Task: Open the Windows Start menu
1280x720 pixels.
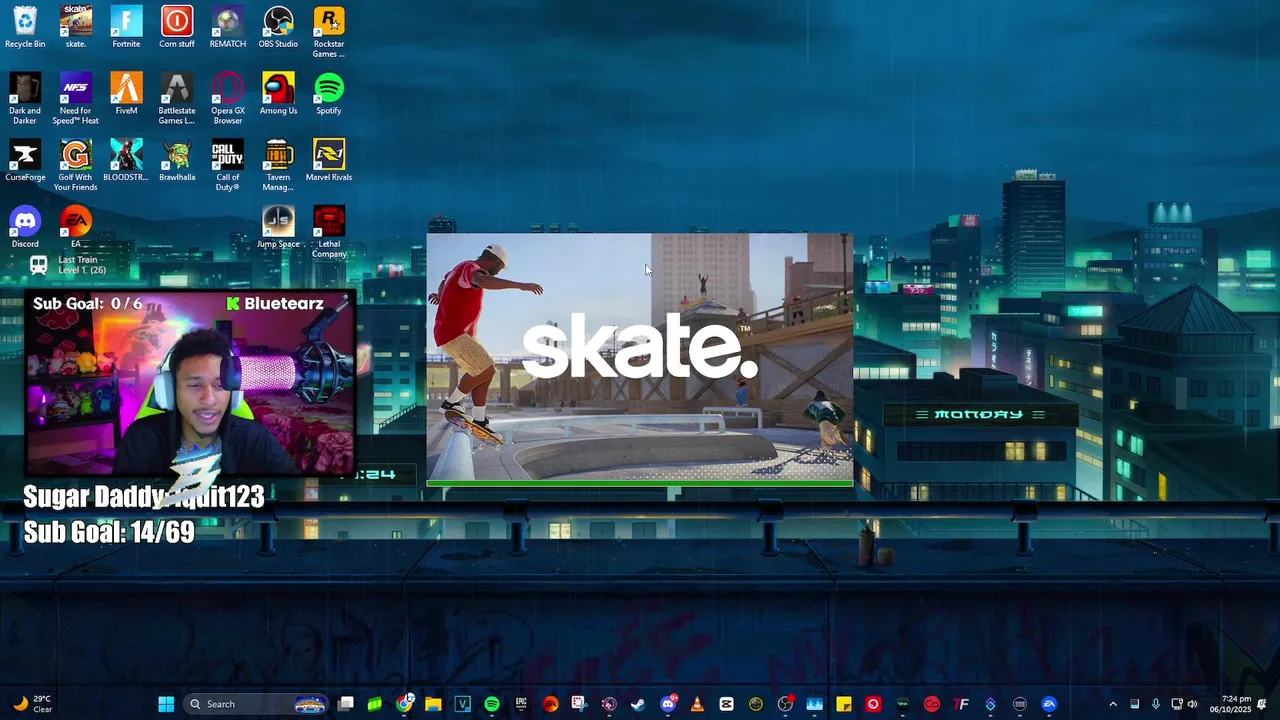Action: (x=166, y=704)
